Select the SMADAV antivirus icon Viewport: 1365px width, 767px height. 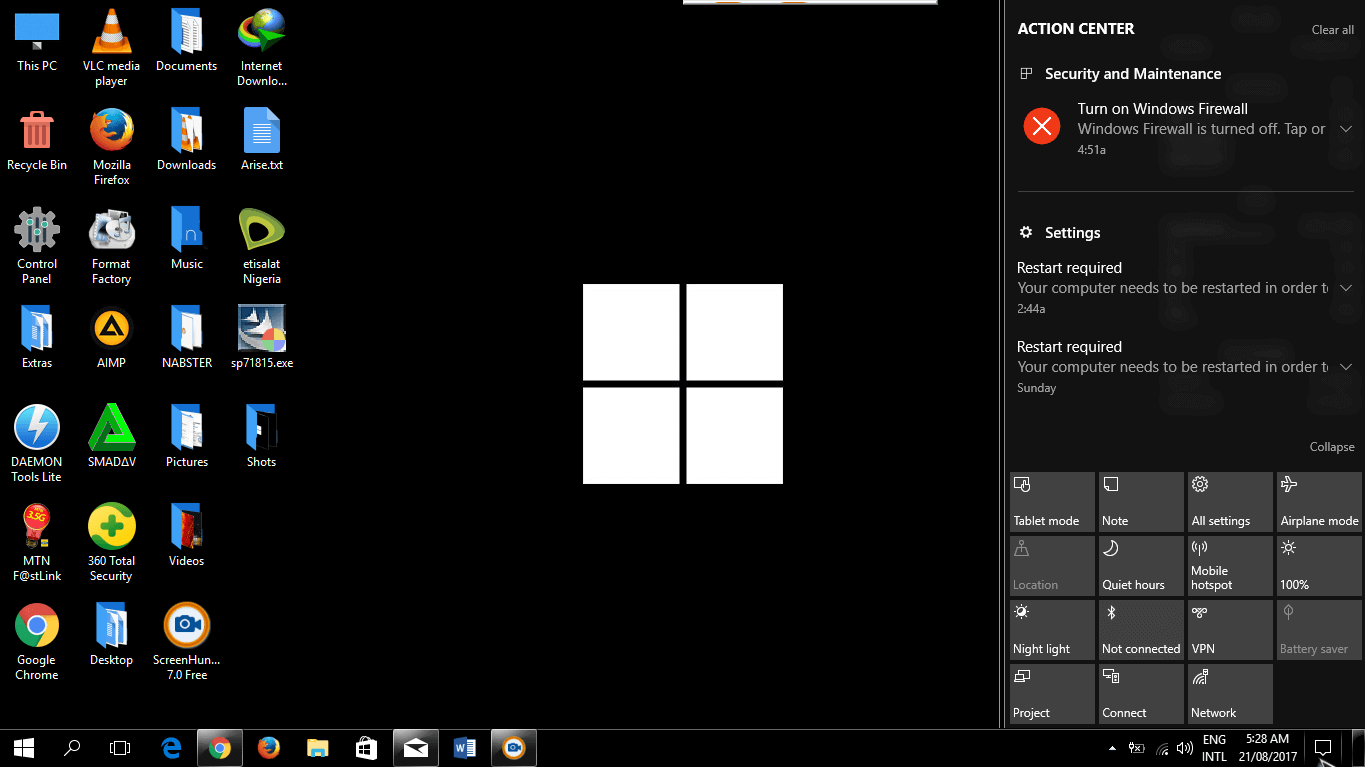pos(111,437)
